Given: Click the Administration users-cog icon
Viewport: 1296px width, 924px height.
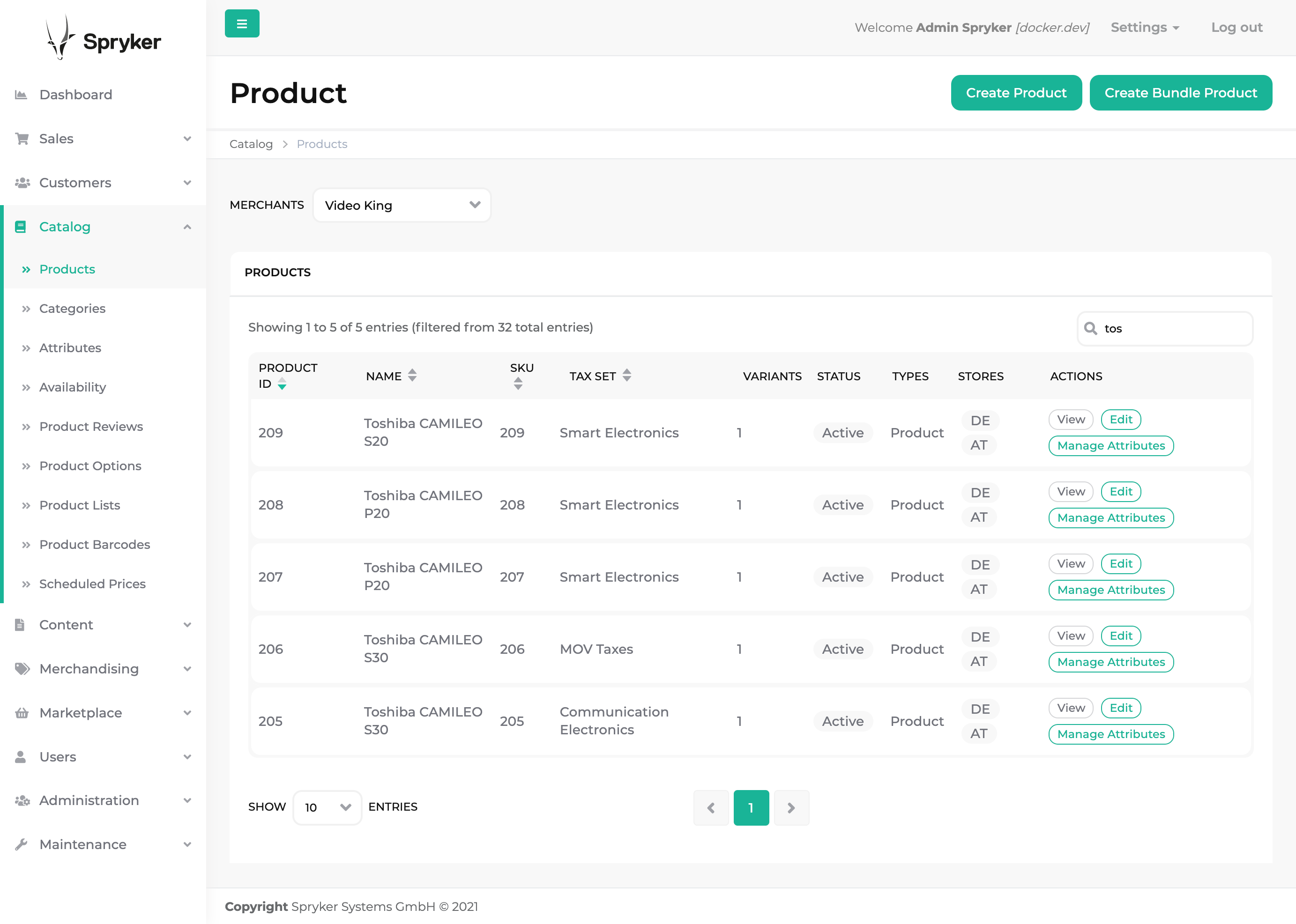Looking at the screenshot, I should click(x=22, y=800).
